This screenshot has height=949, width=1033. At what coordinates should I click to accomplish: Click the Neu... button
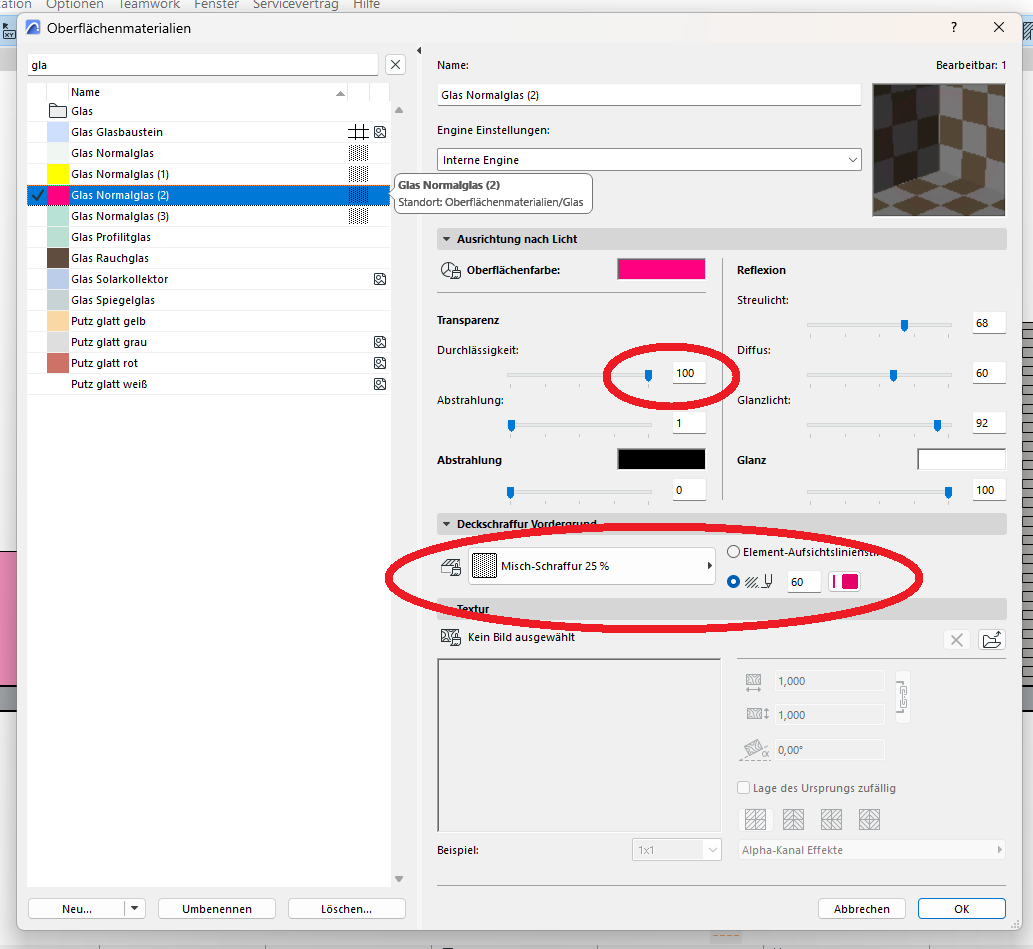(x=77, y=909)
